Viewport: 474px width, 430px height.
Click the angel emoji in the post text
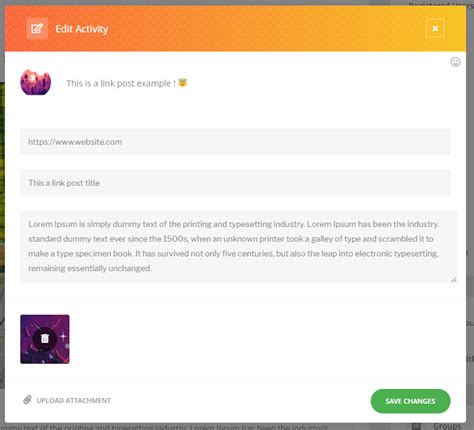tap(183, 82)
